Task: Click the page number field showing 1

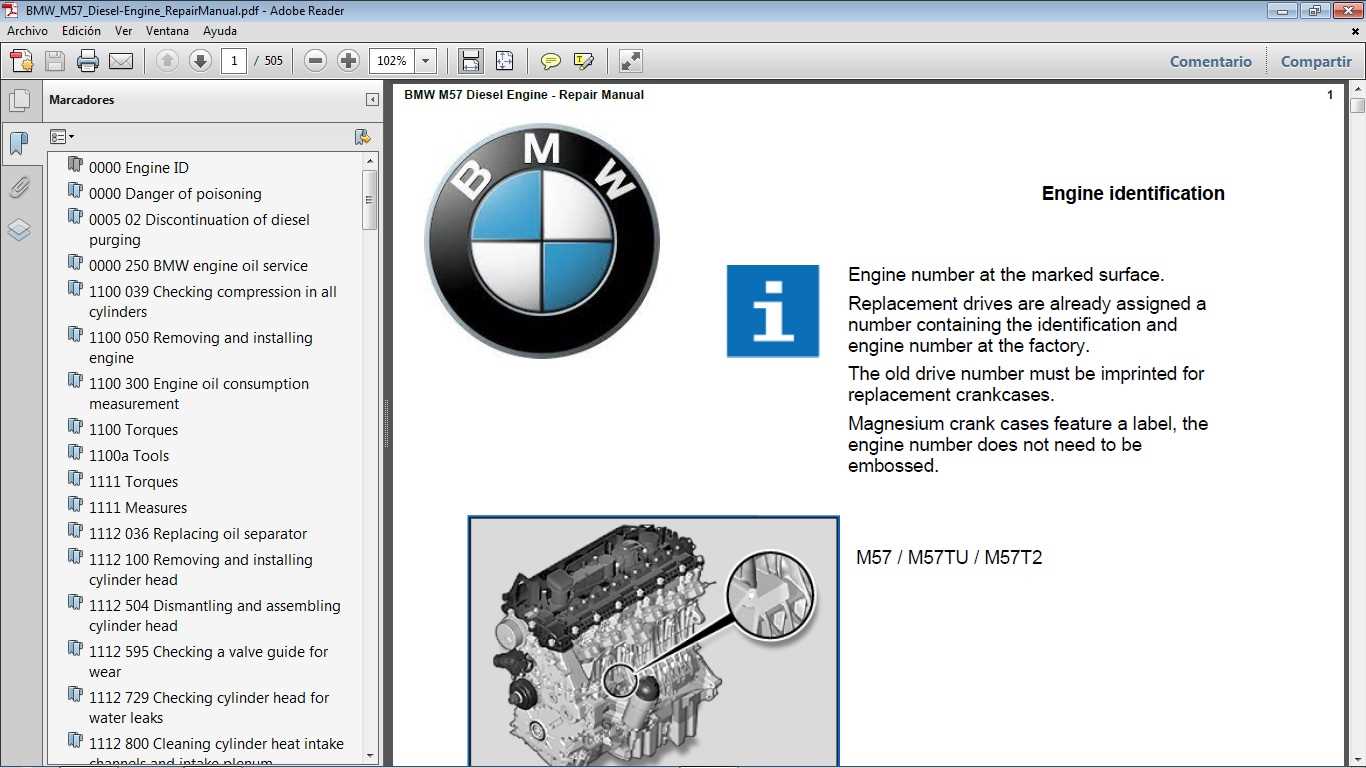Action: click(234, 61)
